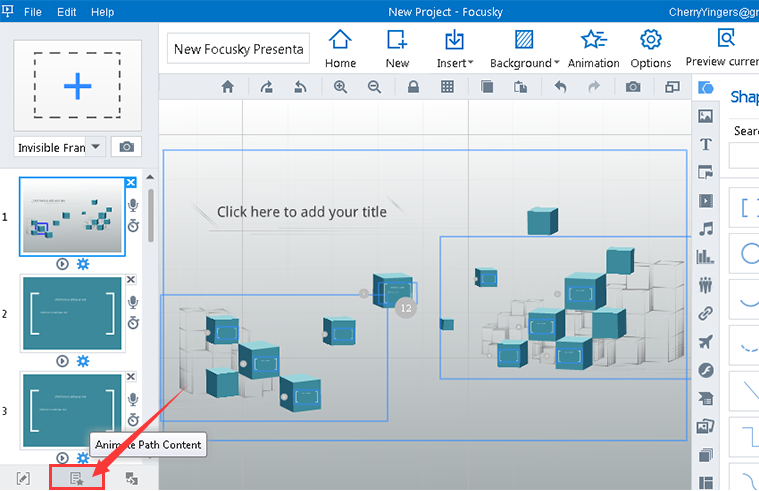Click the replace path icon at bottom
This screenshot has width=759, height=491.
pos(132,478)
